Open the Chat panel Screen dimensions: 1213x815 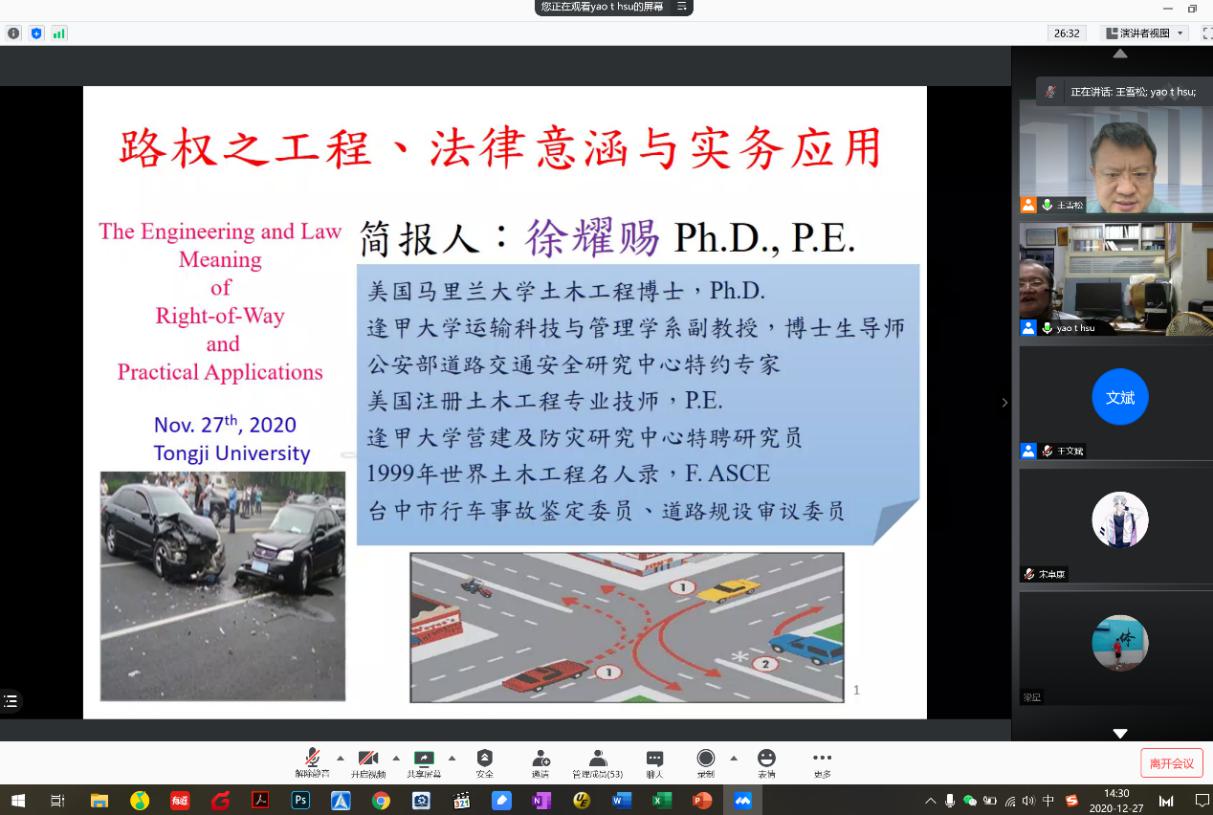click(654, 760)
